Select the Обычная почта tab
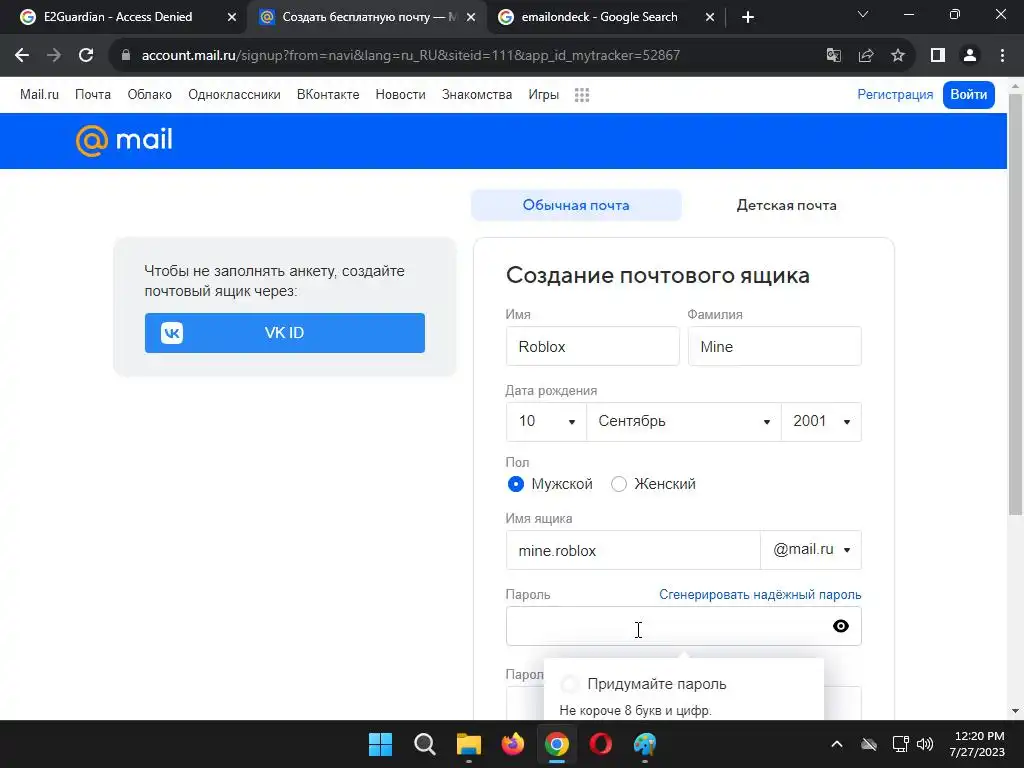The image size is (1024, 768). 576,205
